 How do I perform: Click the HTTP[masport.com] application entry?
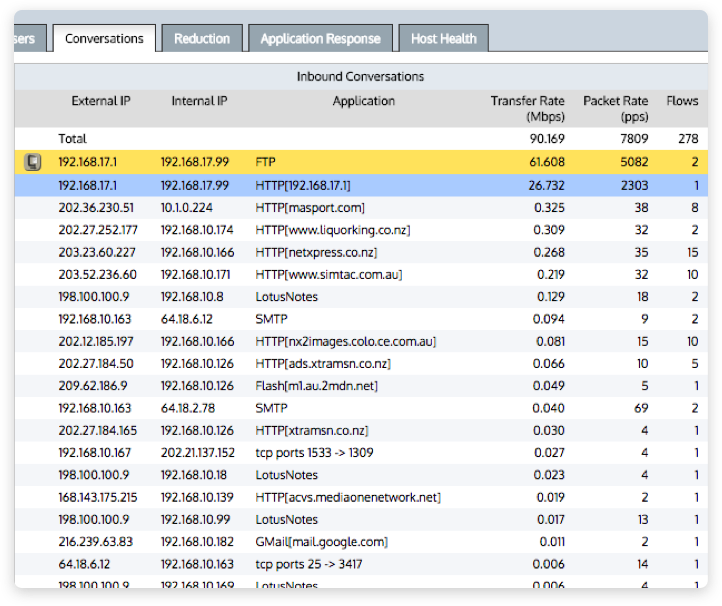point(310,208)
